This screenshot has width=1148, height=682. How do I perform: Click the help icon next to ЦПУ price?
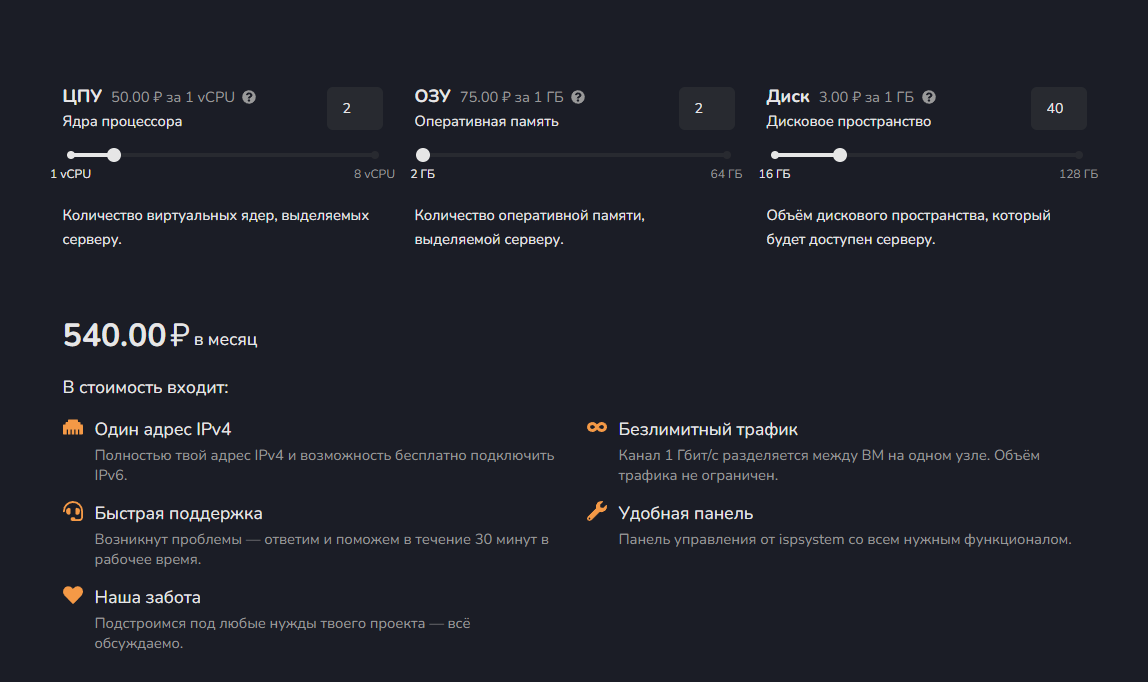[249, 97]
